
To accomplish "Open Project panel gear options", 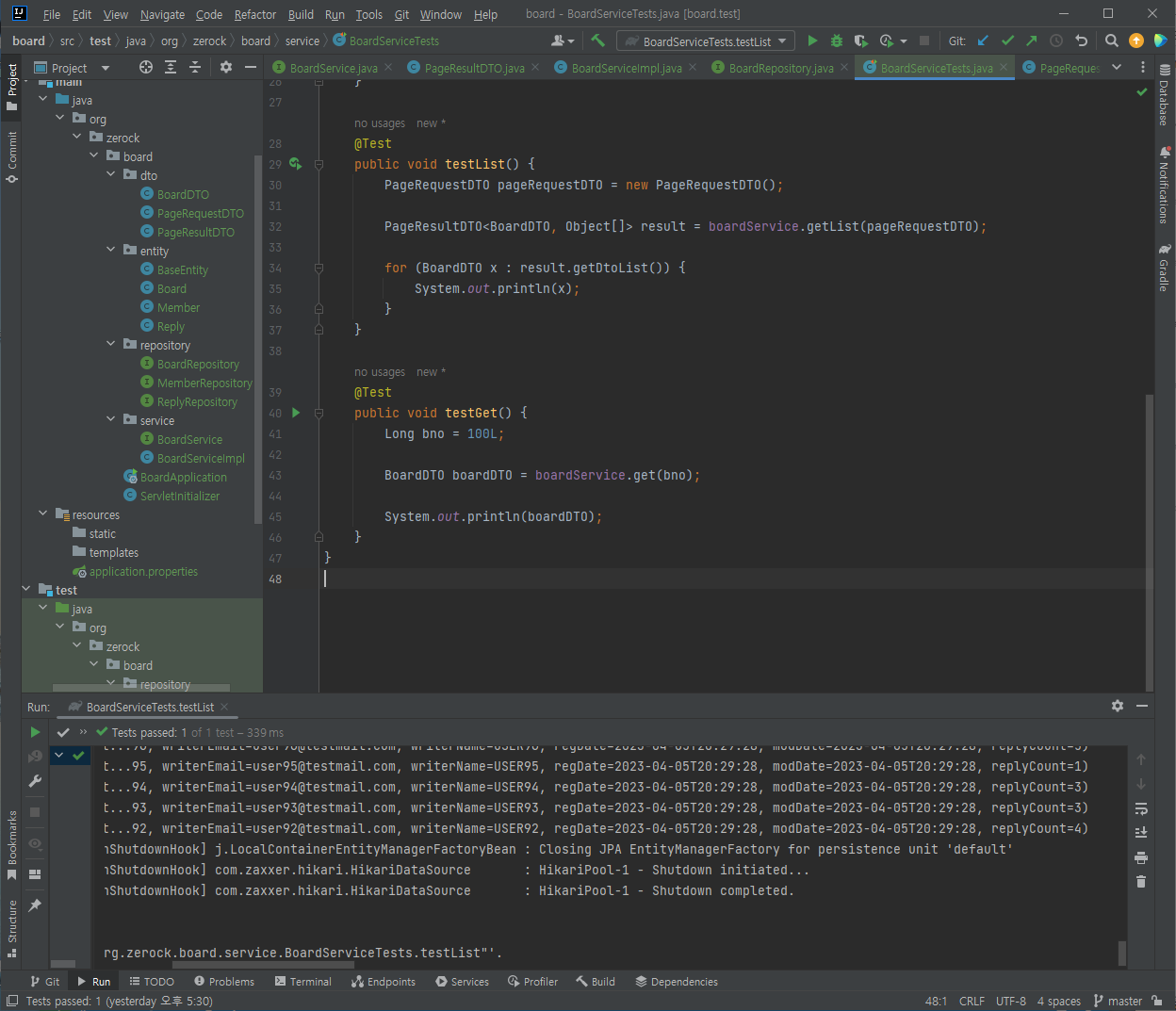I will tap(226, 67).
